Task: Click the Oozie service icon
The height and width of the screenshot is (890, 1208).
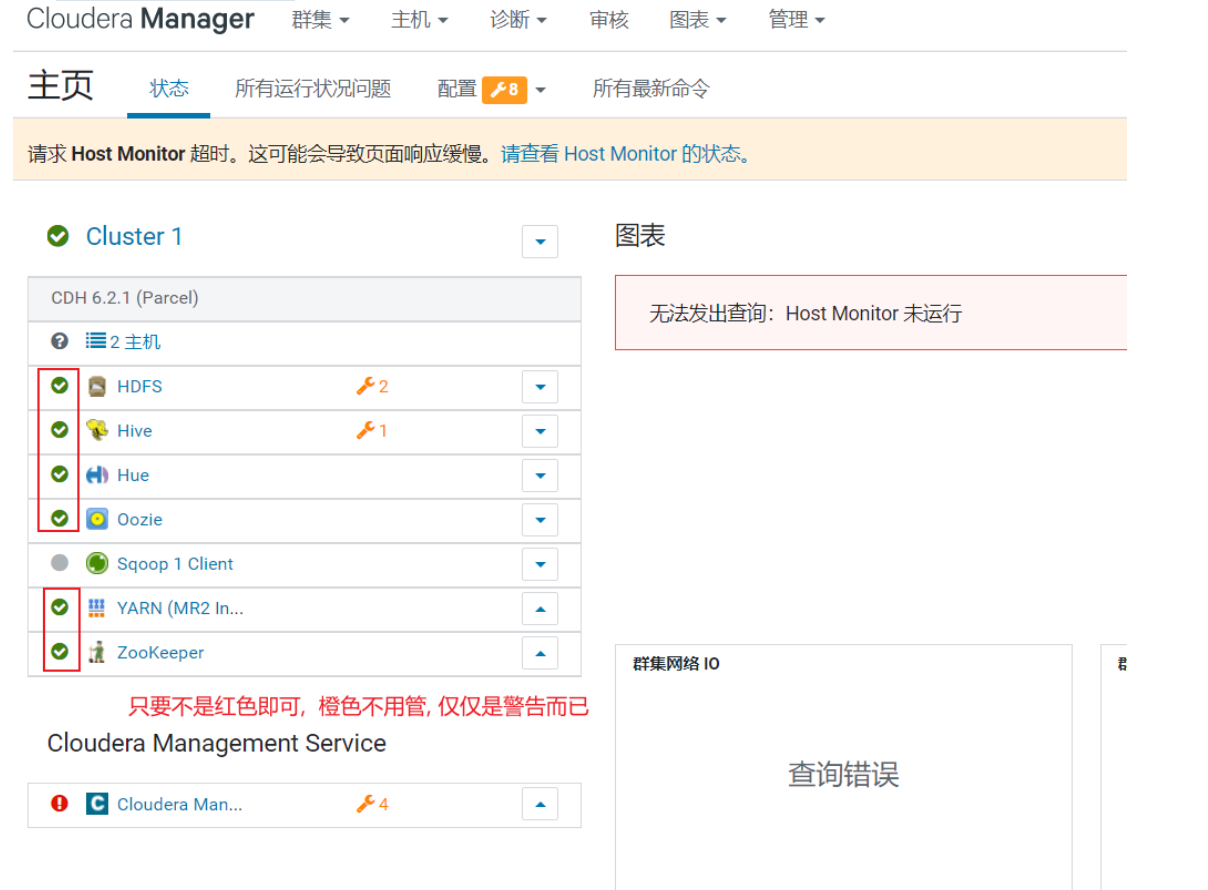Action: [x=97, y=519]
